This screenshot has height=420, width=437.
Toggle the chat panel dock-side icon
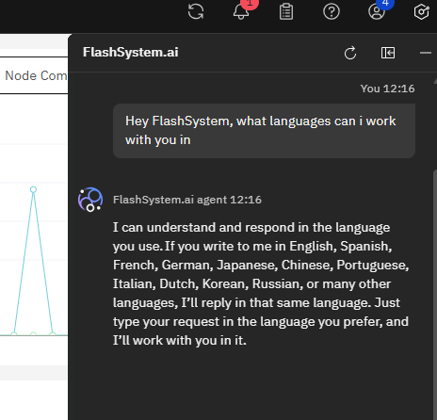388,53
